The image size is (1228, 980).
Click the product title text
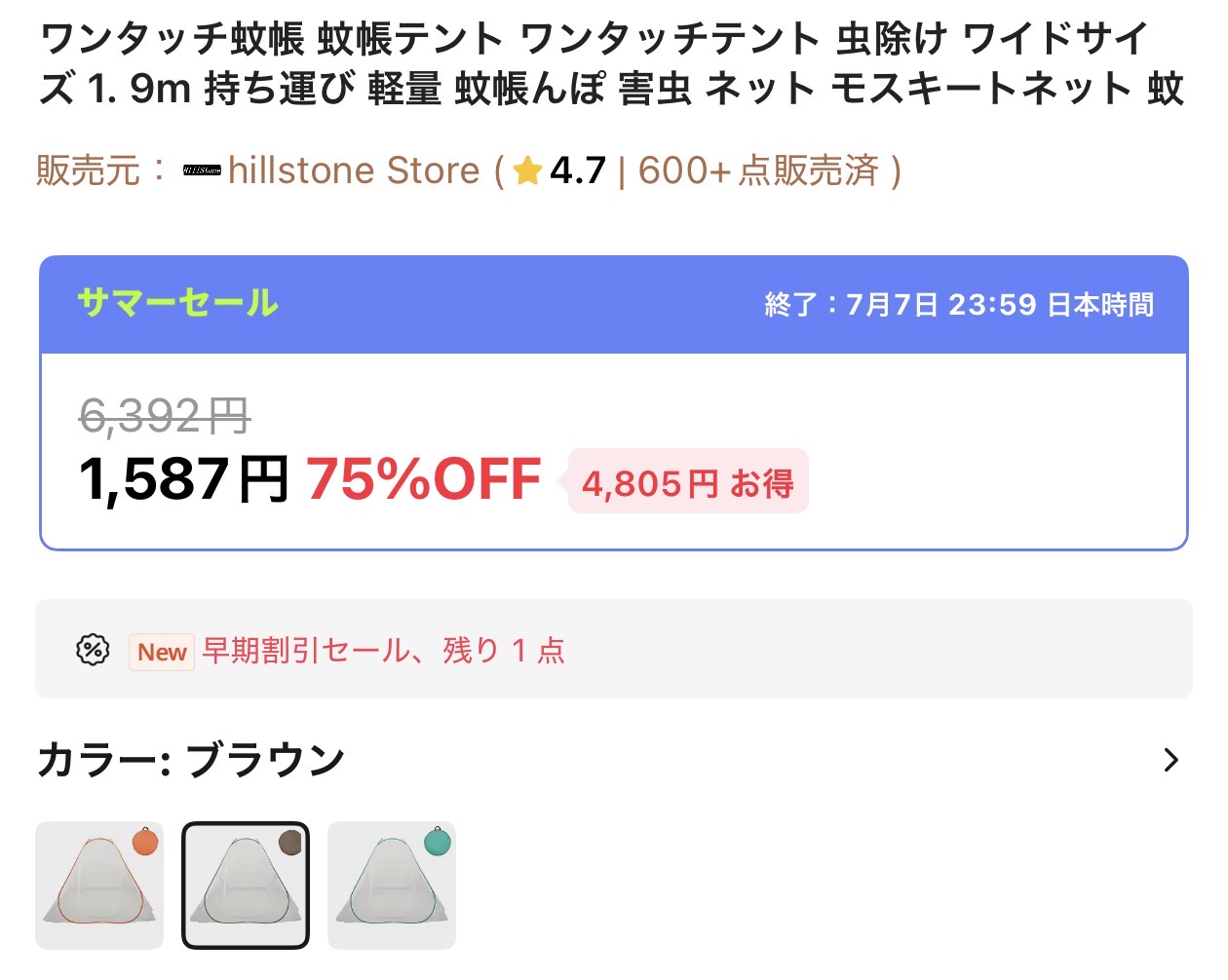(x=612, y=63)
